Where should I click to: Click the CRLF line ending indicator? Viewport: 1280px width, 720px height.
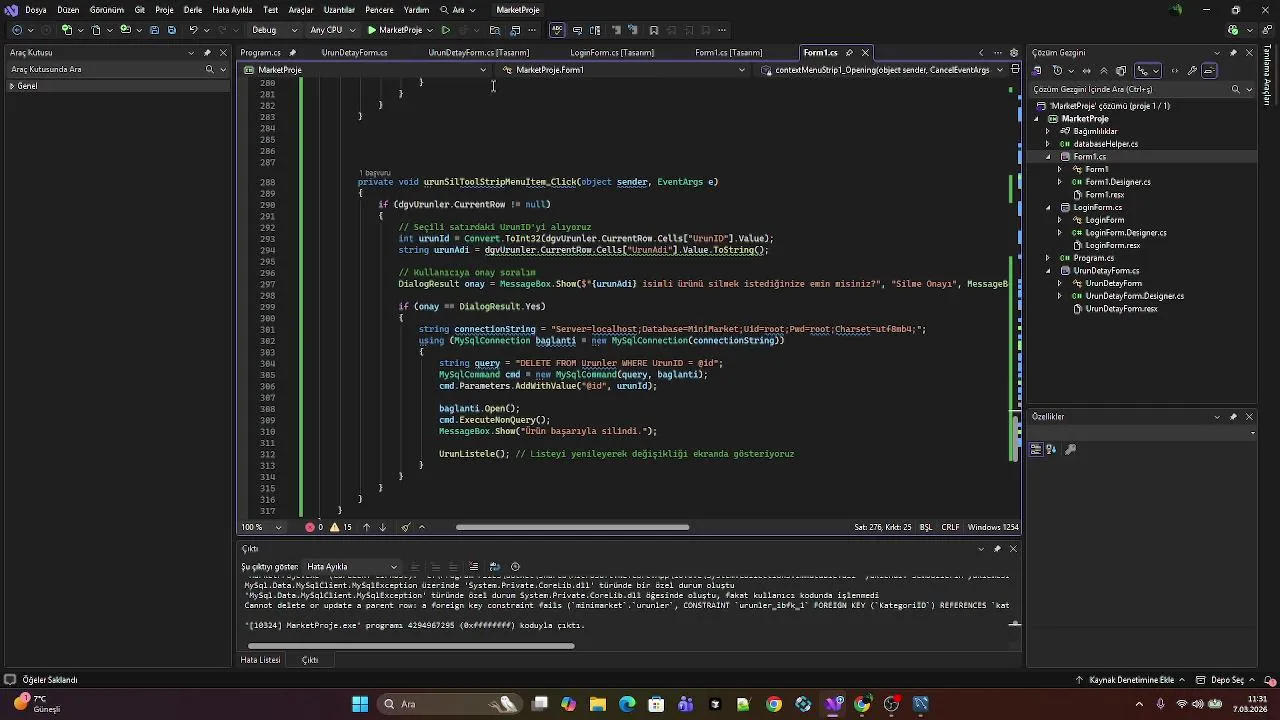pyautogui.click(x=950, y=527)
